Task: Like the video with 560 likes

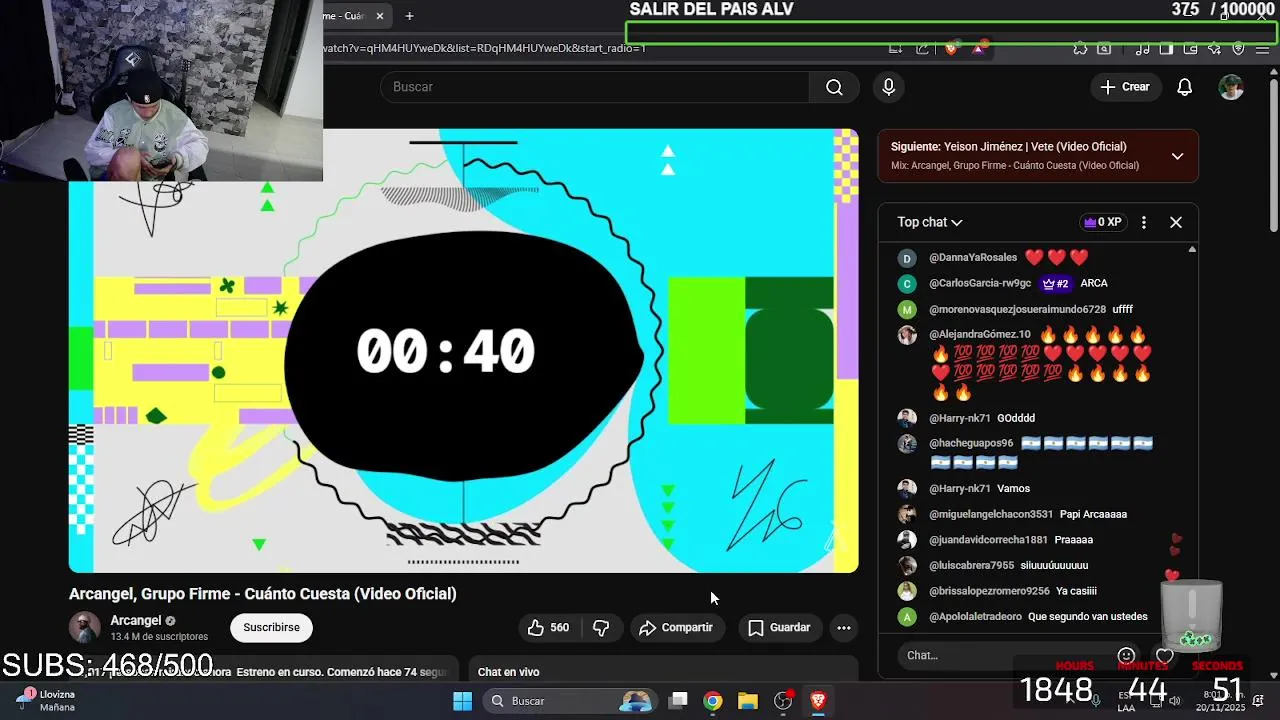Action: point(548,627)
